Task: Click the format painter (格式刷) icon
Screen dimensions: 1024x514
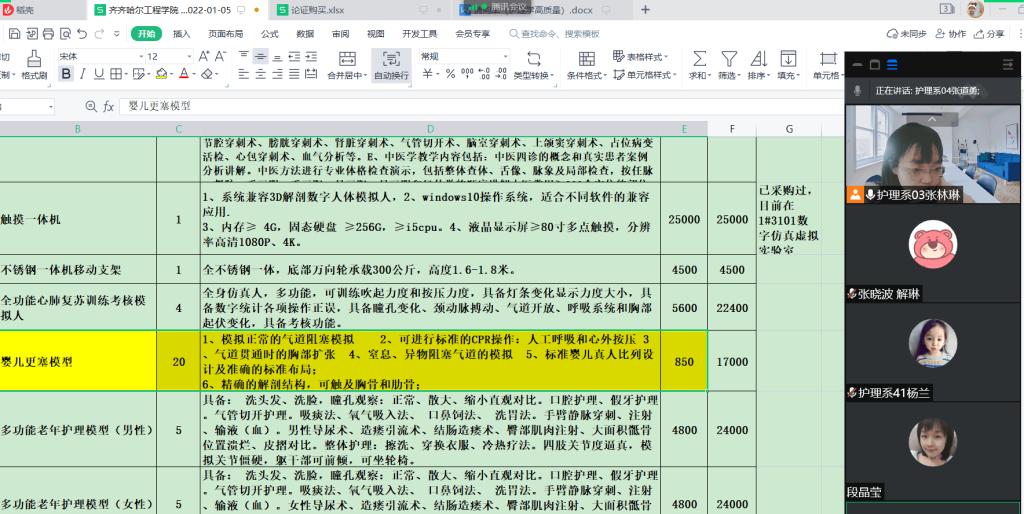Action: point(34,64)
